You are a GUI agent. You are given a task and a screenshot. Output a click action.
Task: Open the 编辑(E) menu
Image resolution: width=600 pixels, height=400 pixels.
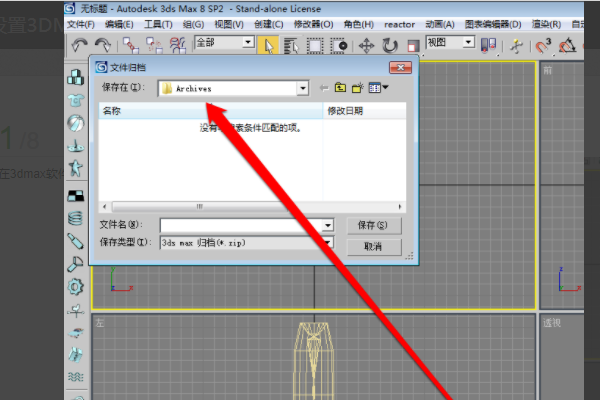pyautogui.click(x=119, y=24)
